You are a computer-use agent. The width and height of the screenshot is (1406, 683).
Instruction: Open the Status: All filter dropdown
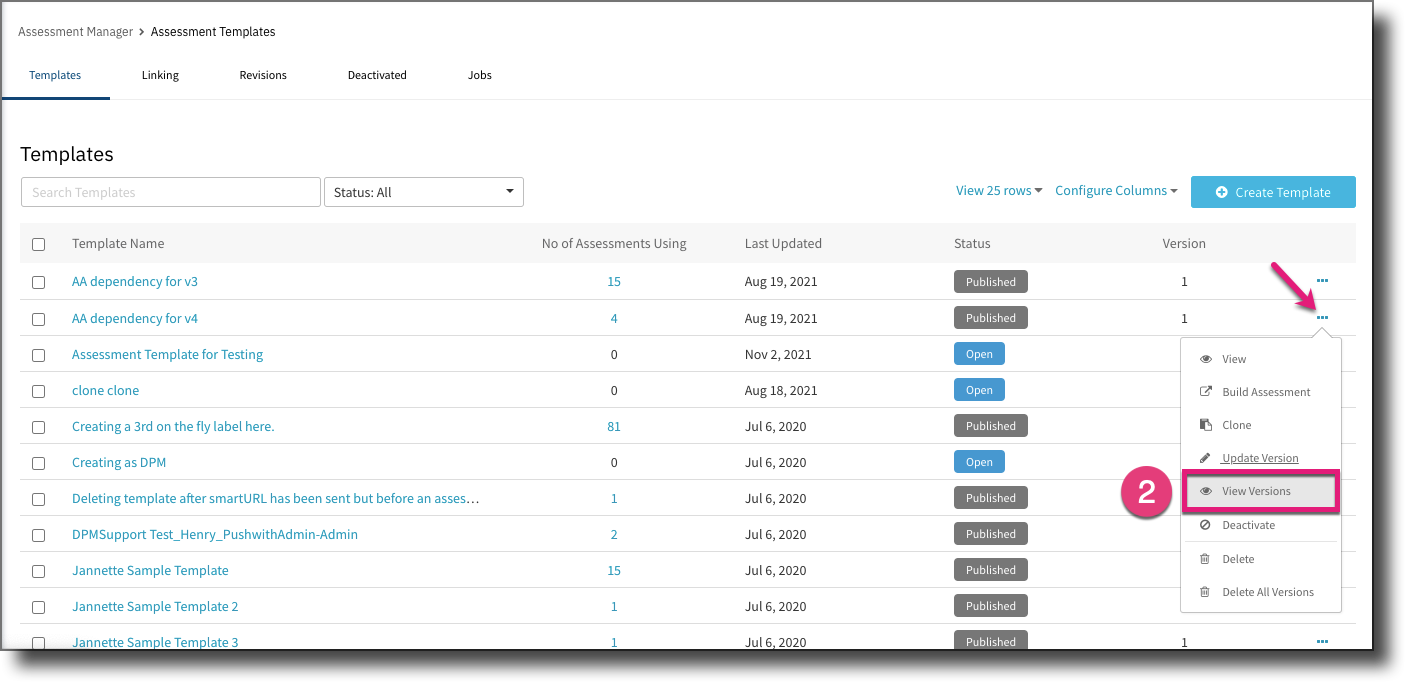[423, 191]
